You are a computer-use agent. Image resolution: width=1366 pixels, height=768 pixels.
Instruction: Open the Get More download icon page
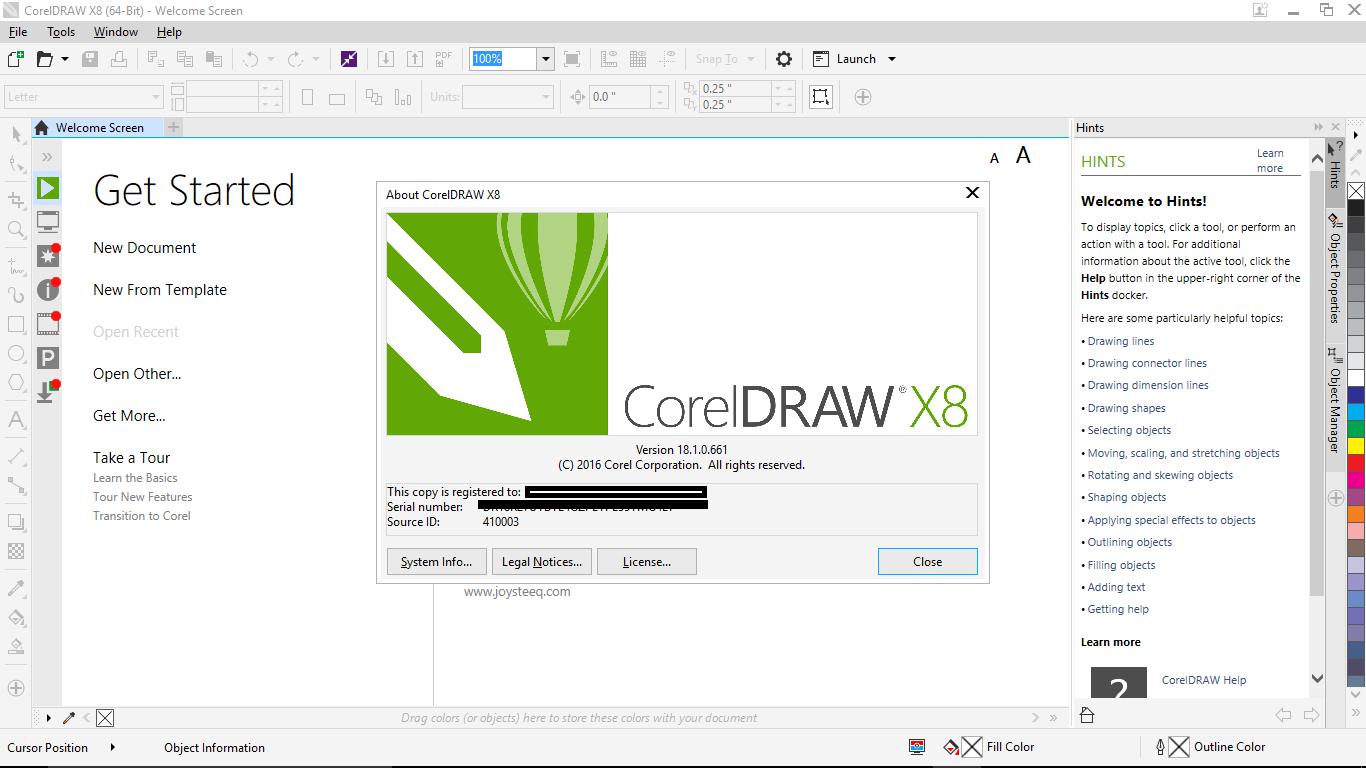point(47,391)
